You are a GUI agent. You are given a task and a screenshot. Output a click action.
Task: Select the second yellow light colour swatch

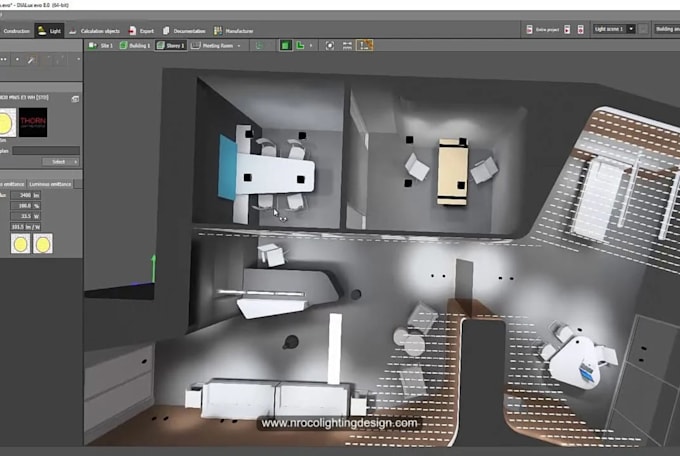coord(42,244)
